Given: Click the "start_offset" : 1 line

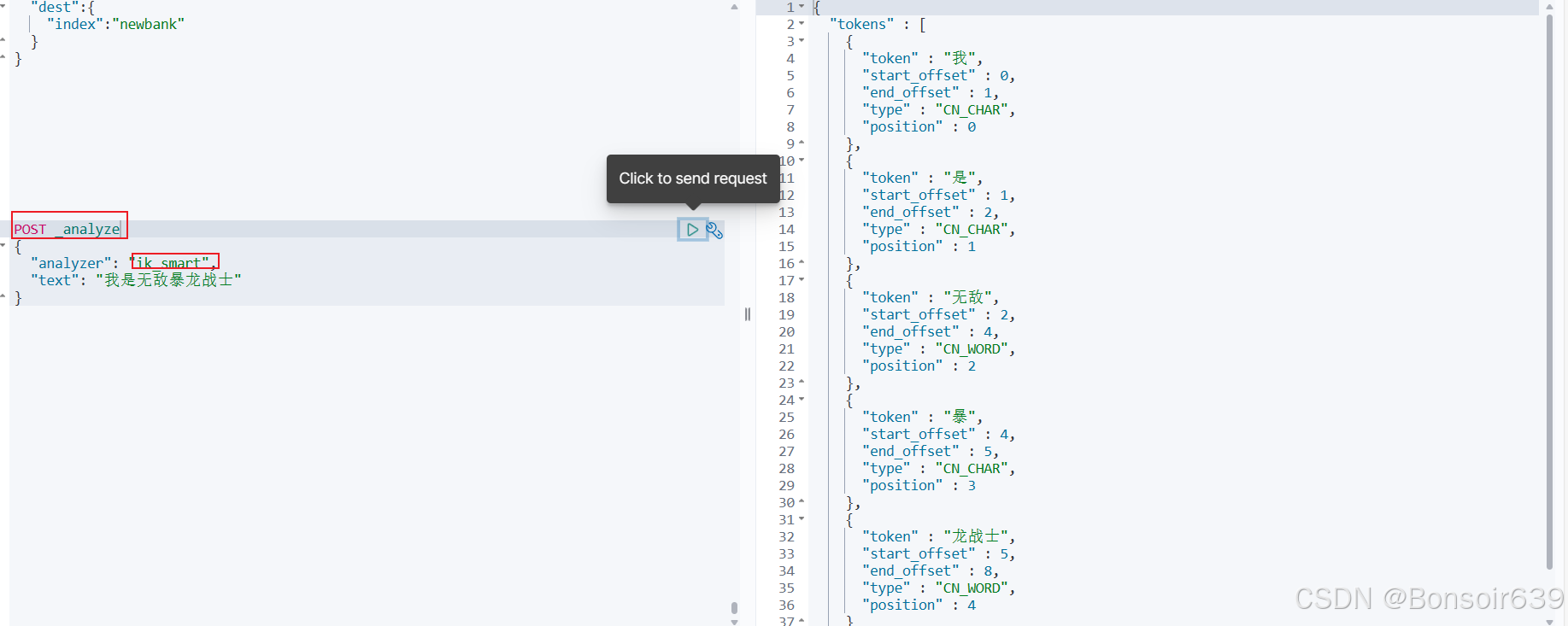Looking at the screenshot, I should pos(938,195).
